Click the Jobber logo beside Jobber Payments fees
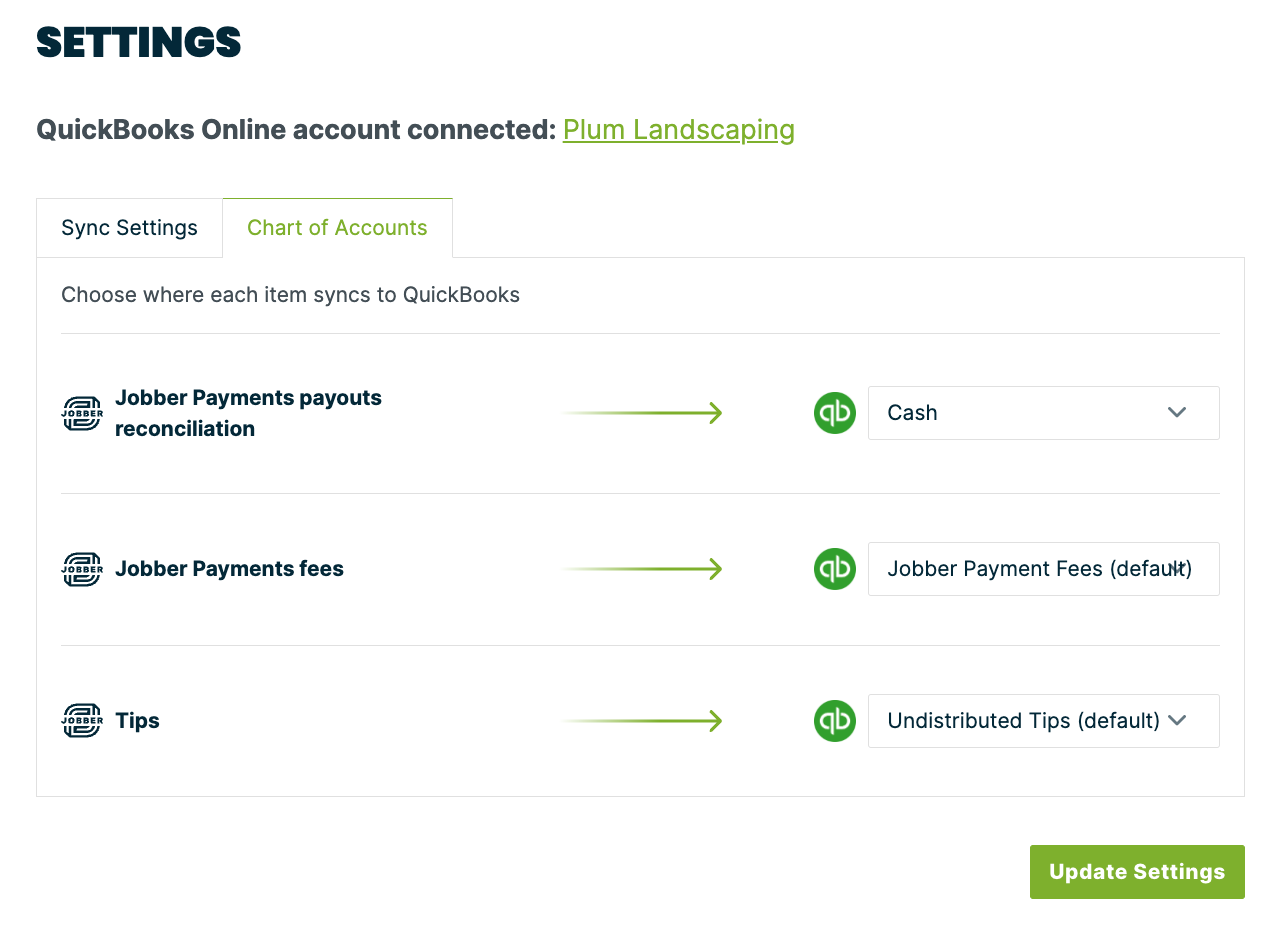Screen dimensions: 1285x935 [x=82, y=569]
